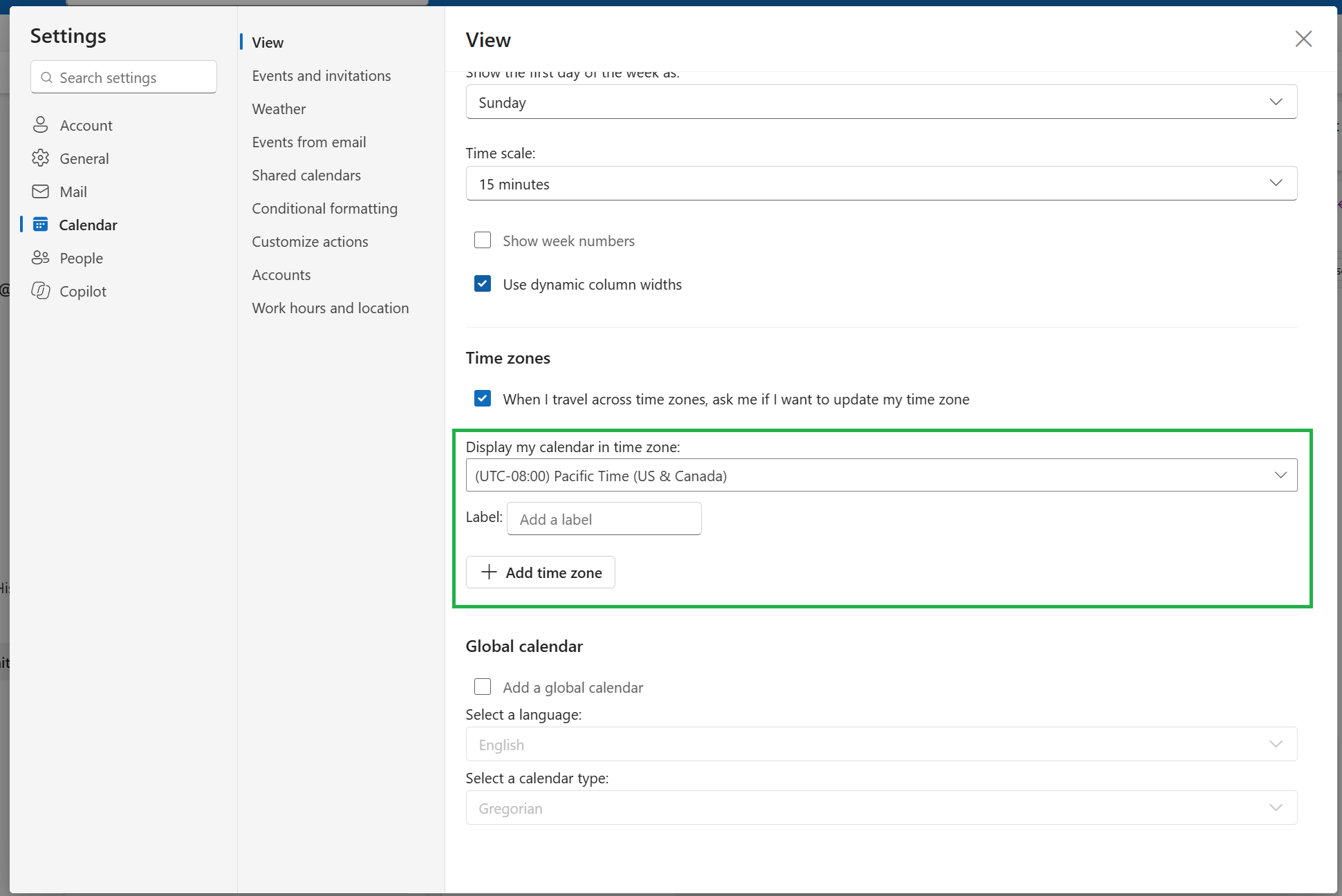
Task: Expand the Gregorian calendar type dropdown
Action: 882,808
